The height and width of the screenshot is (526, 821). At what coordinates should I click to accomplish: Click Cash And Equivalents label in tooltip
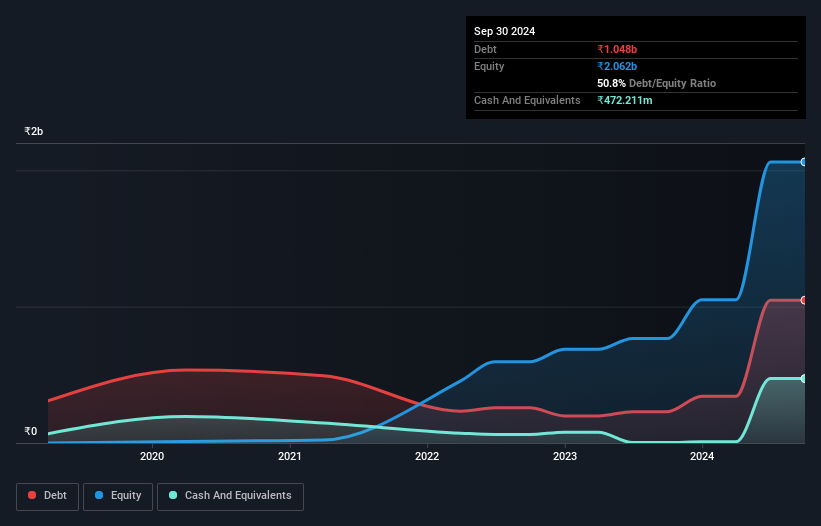527,100
